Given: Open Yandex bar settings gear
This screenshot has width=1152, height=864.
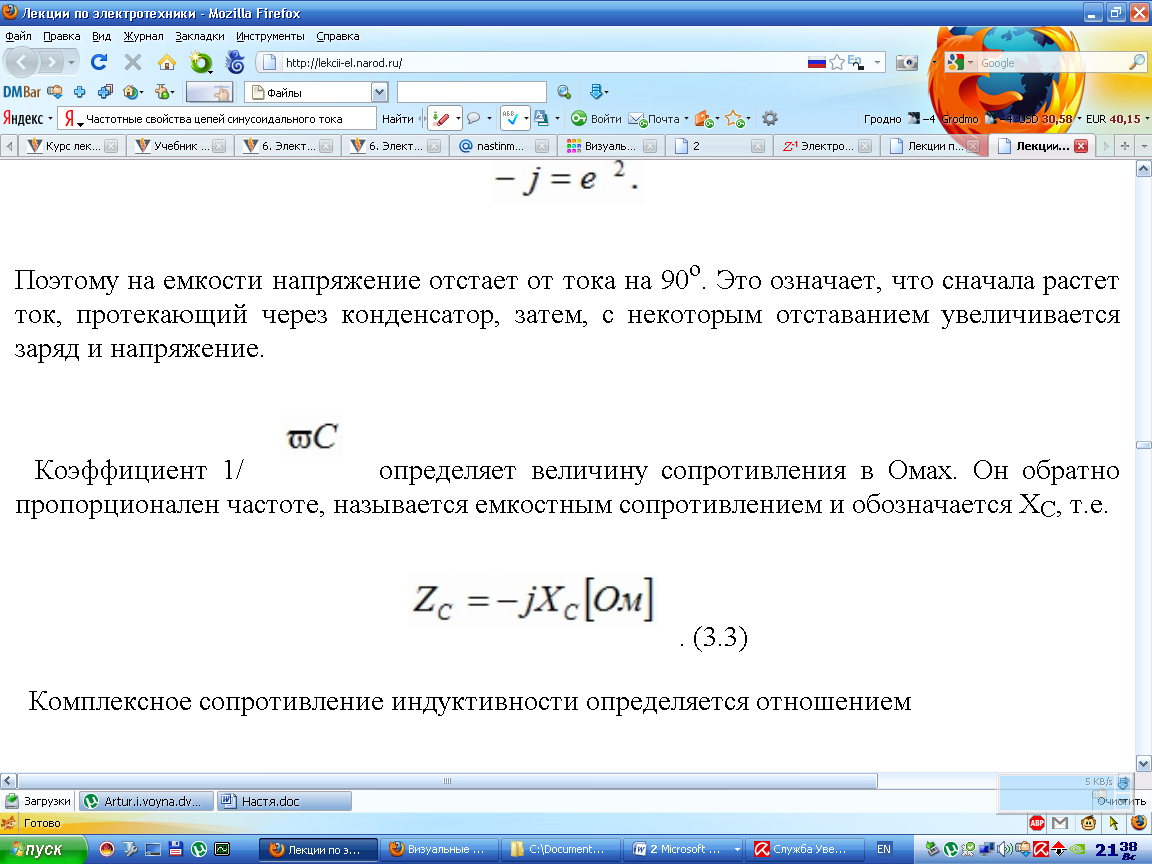Looking at the screenshot, I should point(770,118).
